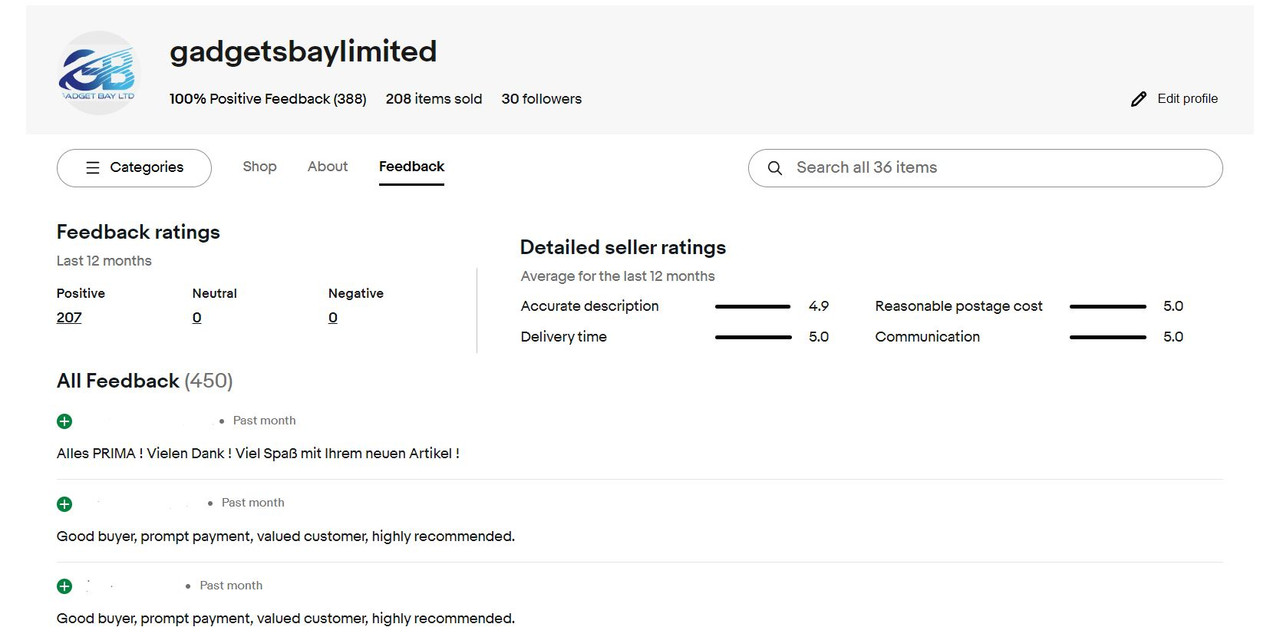Image resolution: width=1280 pixels, height=634 pixels.
Task: Click the Communication rating bar
Action: (x=1107, y=337)
